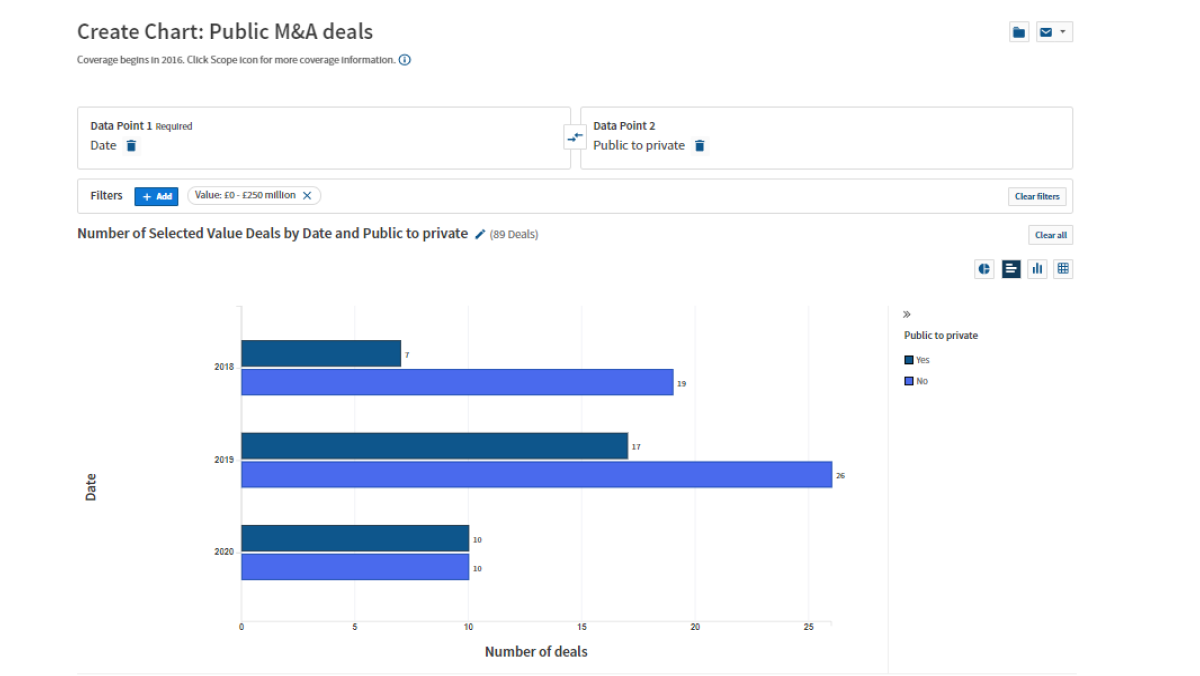Click the 2019 No bar with 26 deals

[x=536, y=474]
